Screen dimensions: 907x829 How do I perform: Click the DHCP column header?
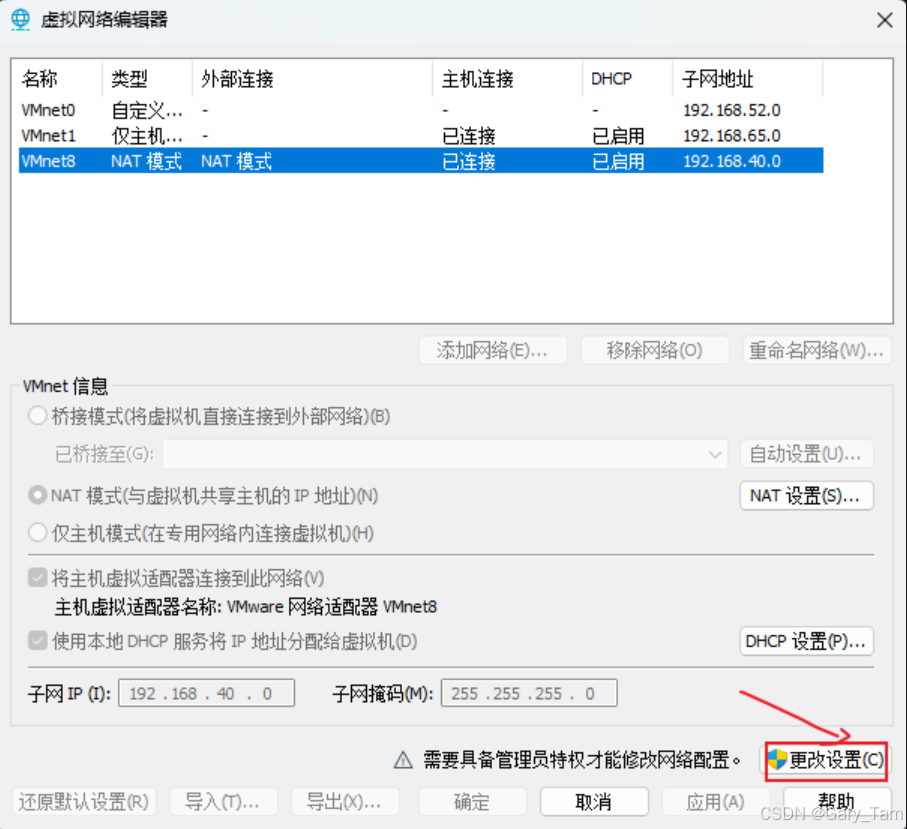pyautogui.click(x=628, y=79)
